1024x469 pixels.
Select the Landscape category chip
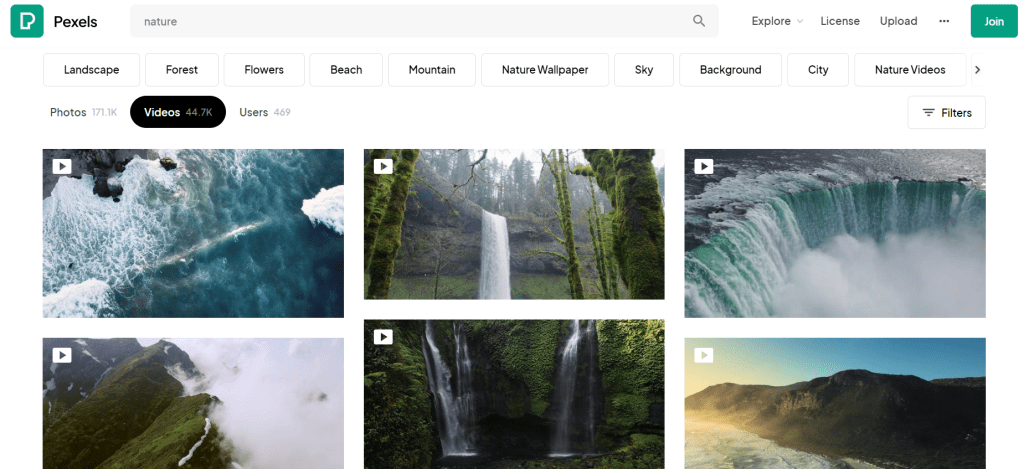point(91,70)
